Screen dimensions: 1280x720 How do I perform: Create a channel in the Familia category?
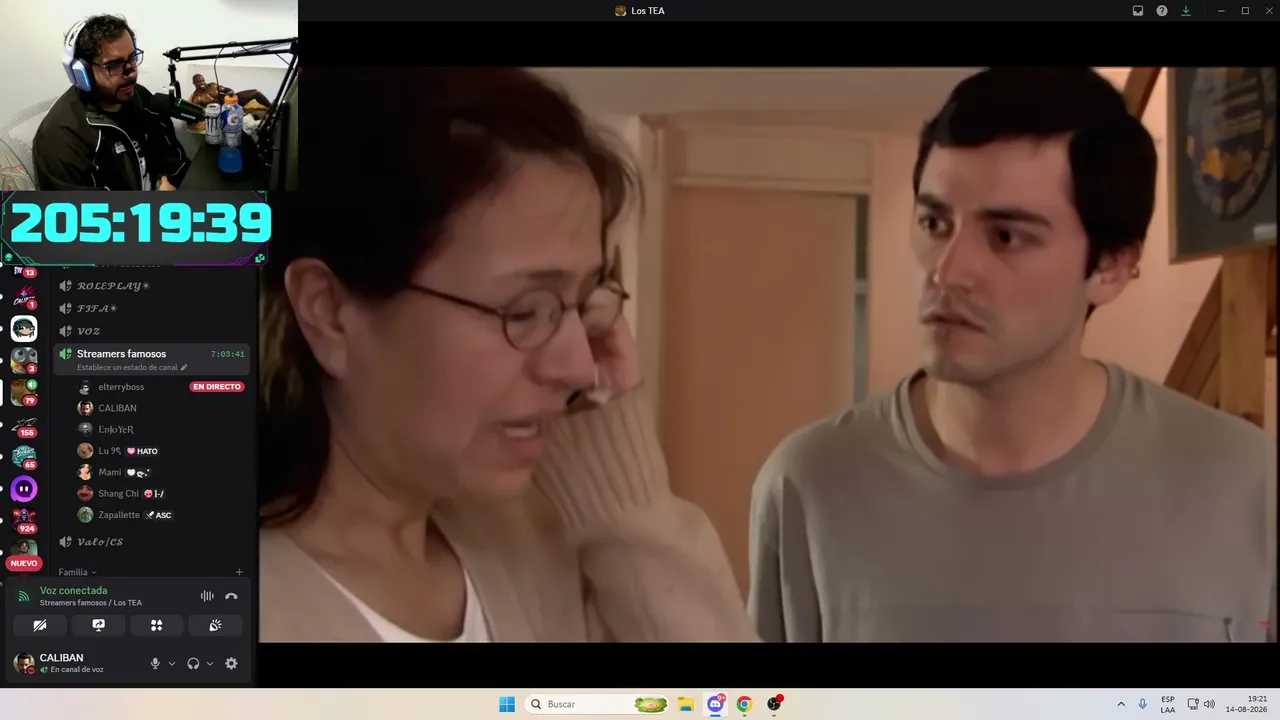pyautogui.click(x=239, y=572)
